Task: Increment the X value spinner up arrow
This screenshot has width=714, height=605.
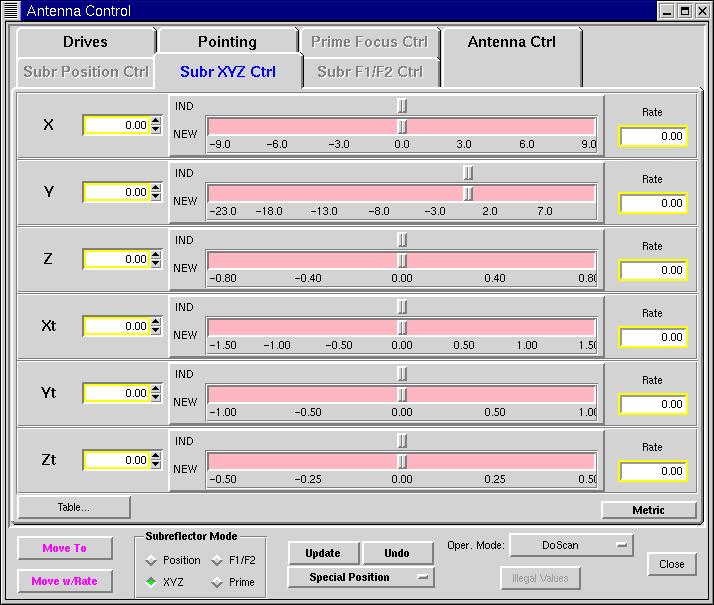Action: click(156, 121)
